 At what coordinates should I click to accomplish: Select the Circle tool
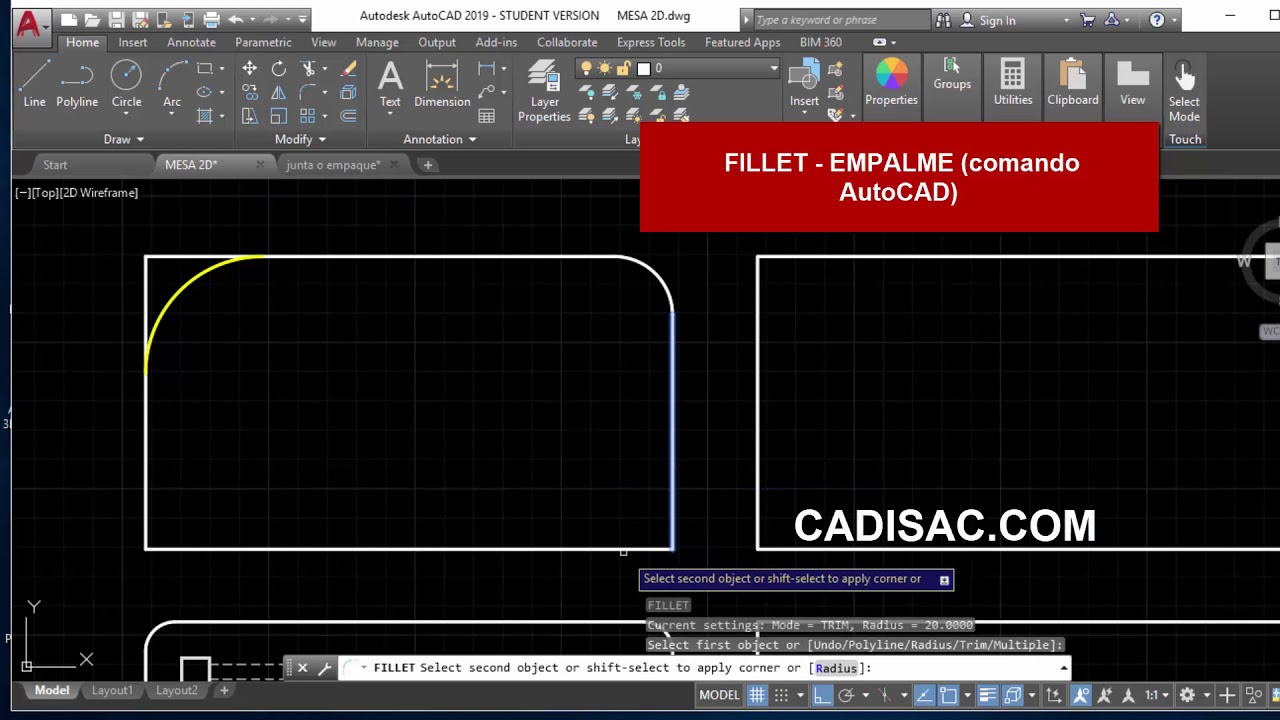pos(126,84)
